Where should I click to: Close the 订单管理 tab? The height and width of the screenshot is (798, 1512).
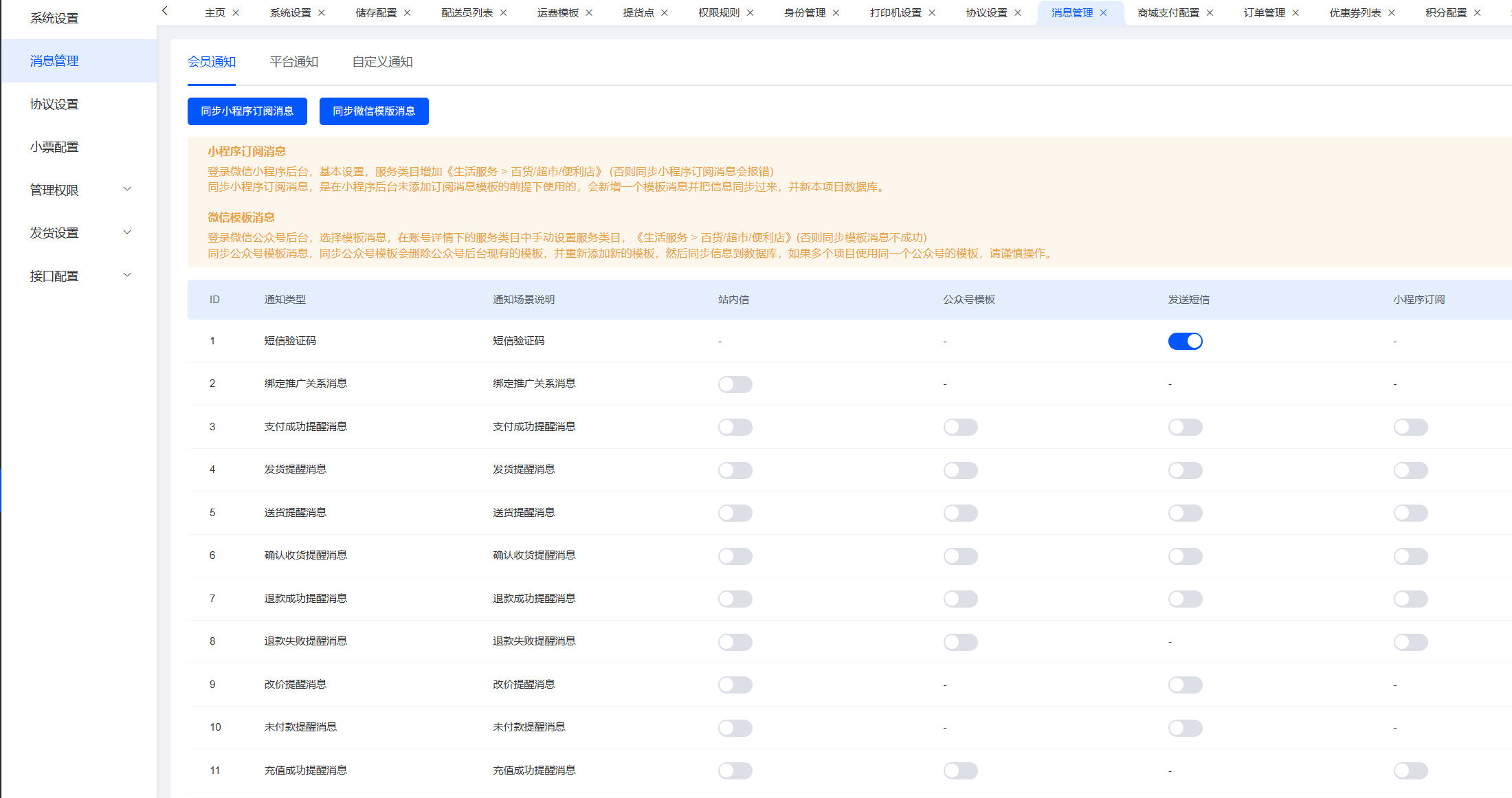click(1296, 13)
